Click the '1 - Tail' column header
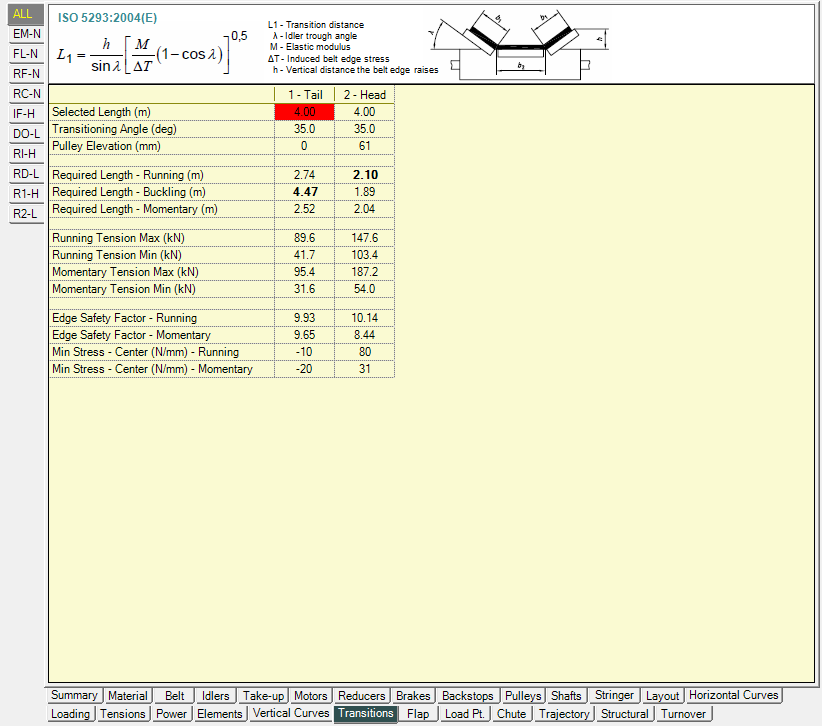This screenshot has width=822, height=726. [304, 95]
